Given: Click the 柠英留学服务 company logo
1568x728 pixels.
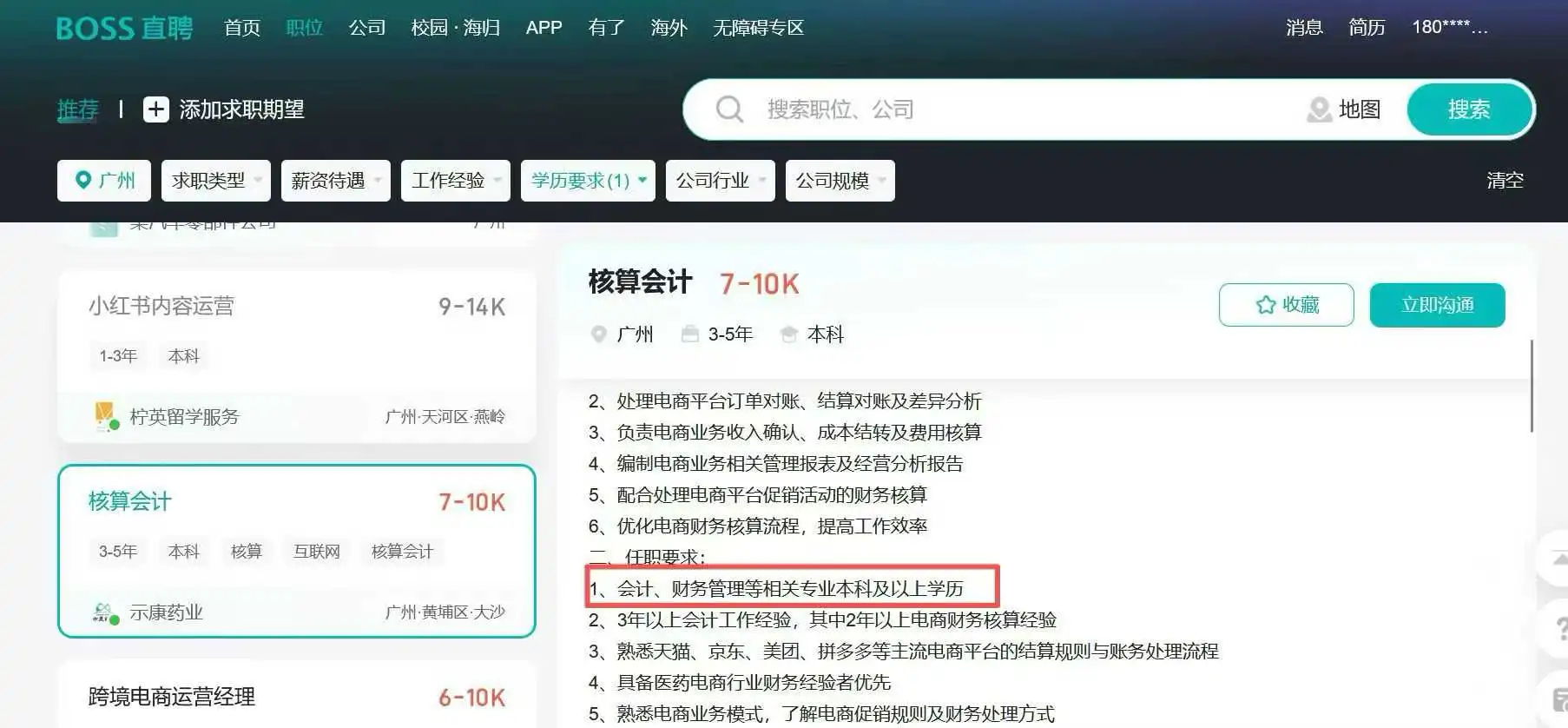Looking at the screenshot, I should click(105, 416).
